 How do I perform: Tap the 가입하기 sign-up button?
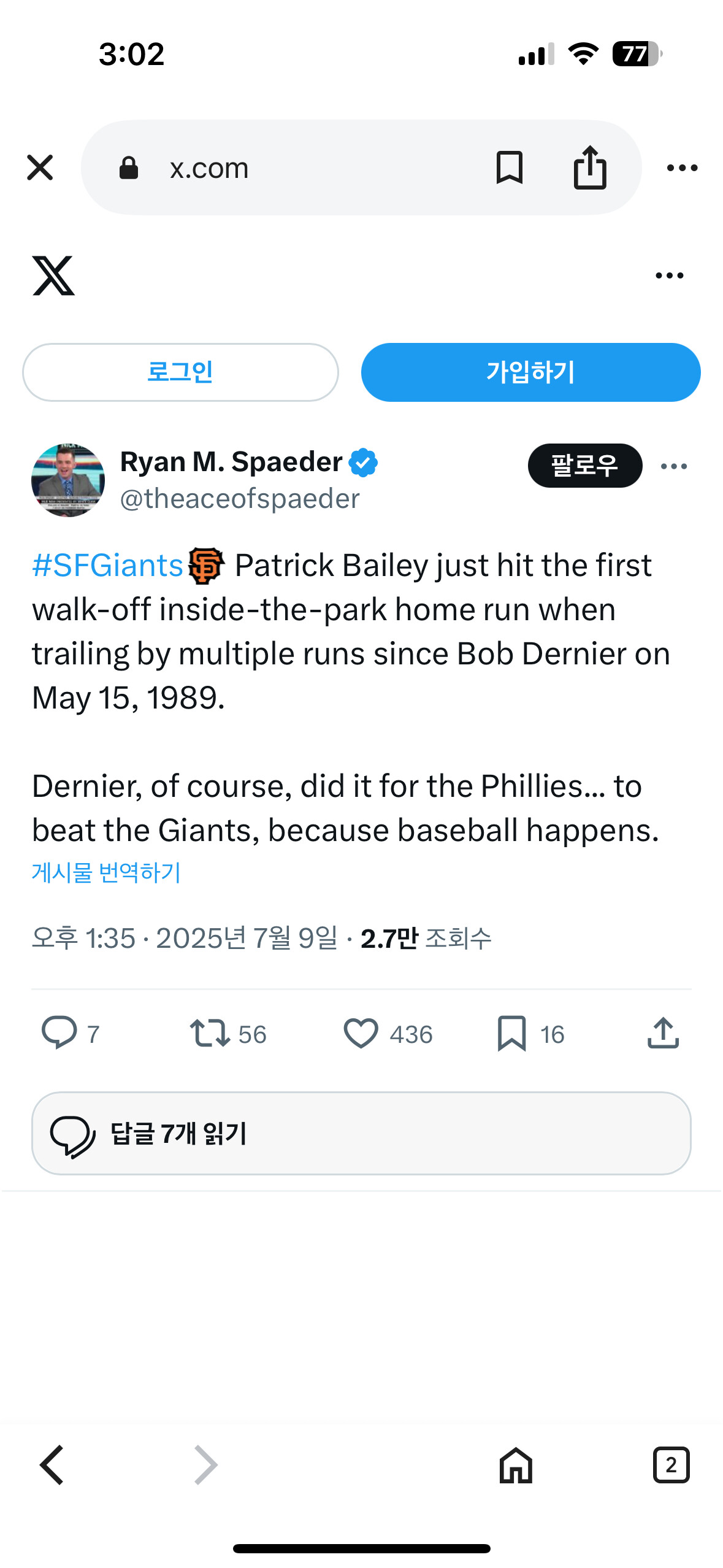(530, 372)
